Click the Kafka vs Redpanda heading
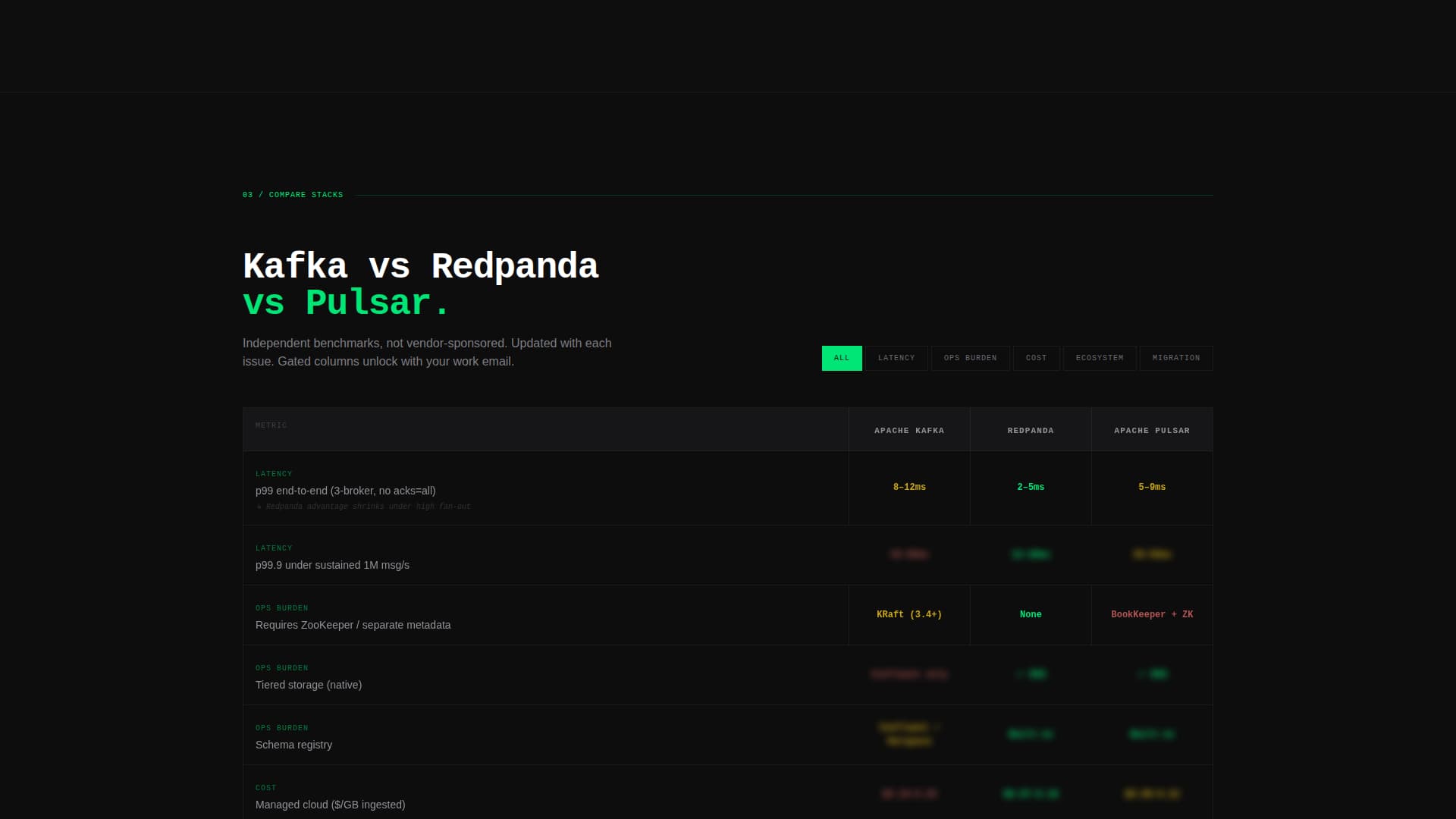This screenshot has width=1456, height=819. pyautogui.click(x=421, y=284)
